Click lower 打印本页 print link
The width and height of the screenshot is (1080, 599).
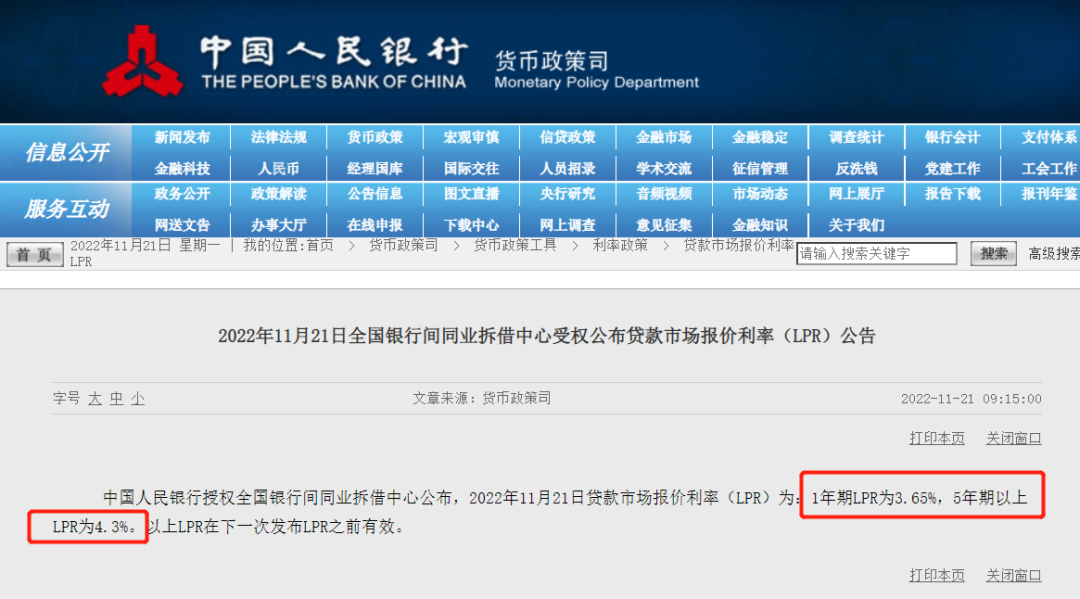pyautogui.click(x=937, y=575)
